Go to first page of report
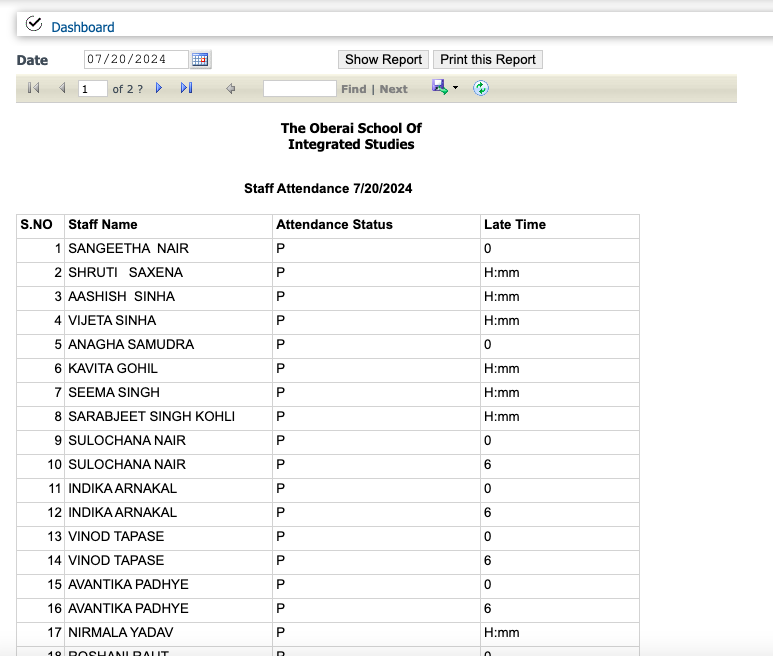 pyautogui.click(x=34, y=88)
